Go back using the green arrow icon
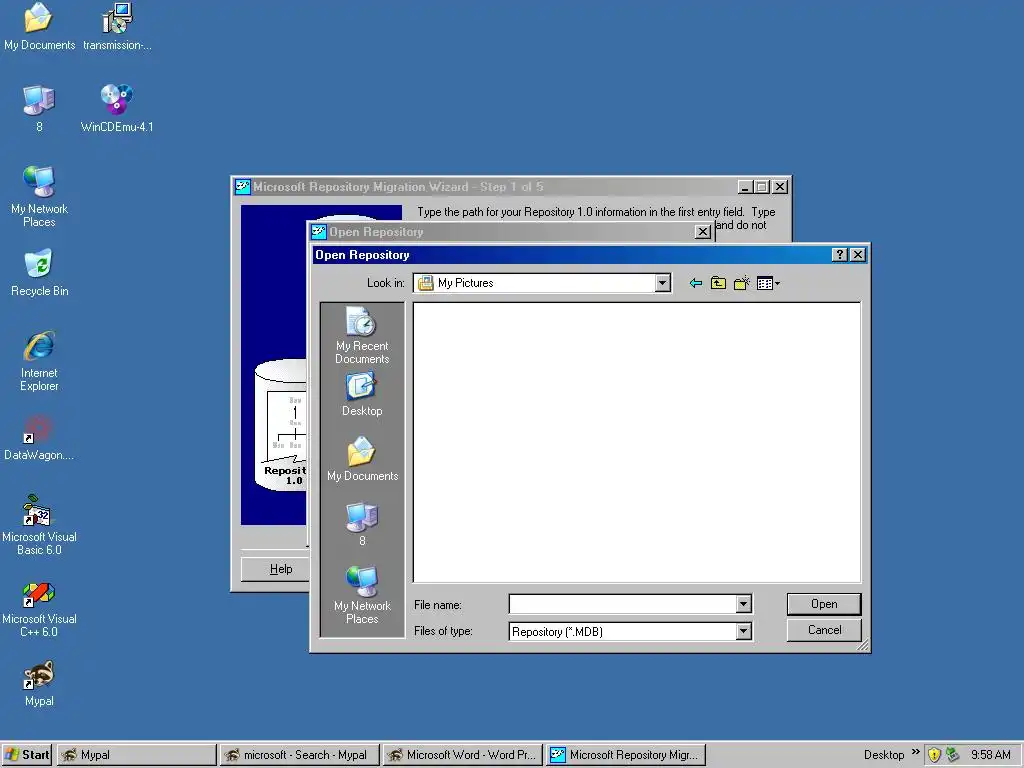The width and height of the screenshot is (1024, 768). (696, 283)
